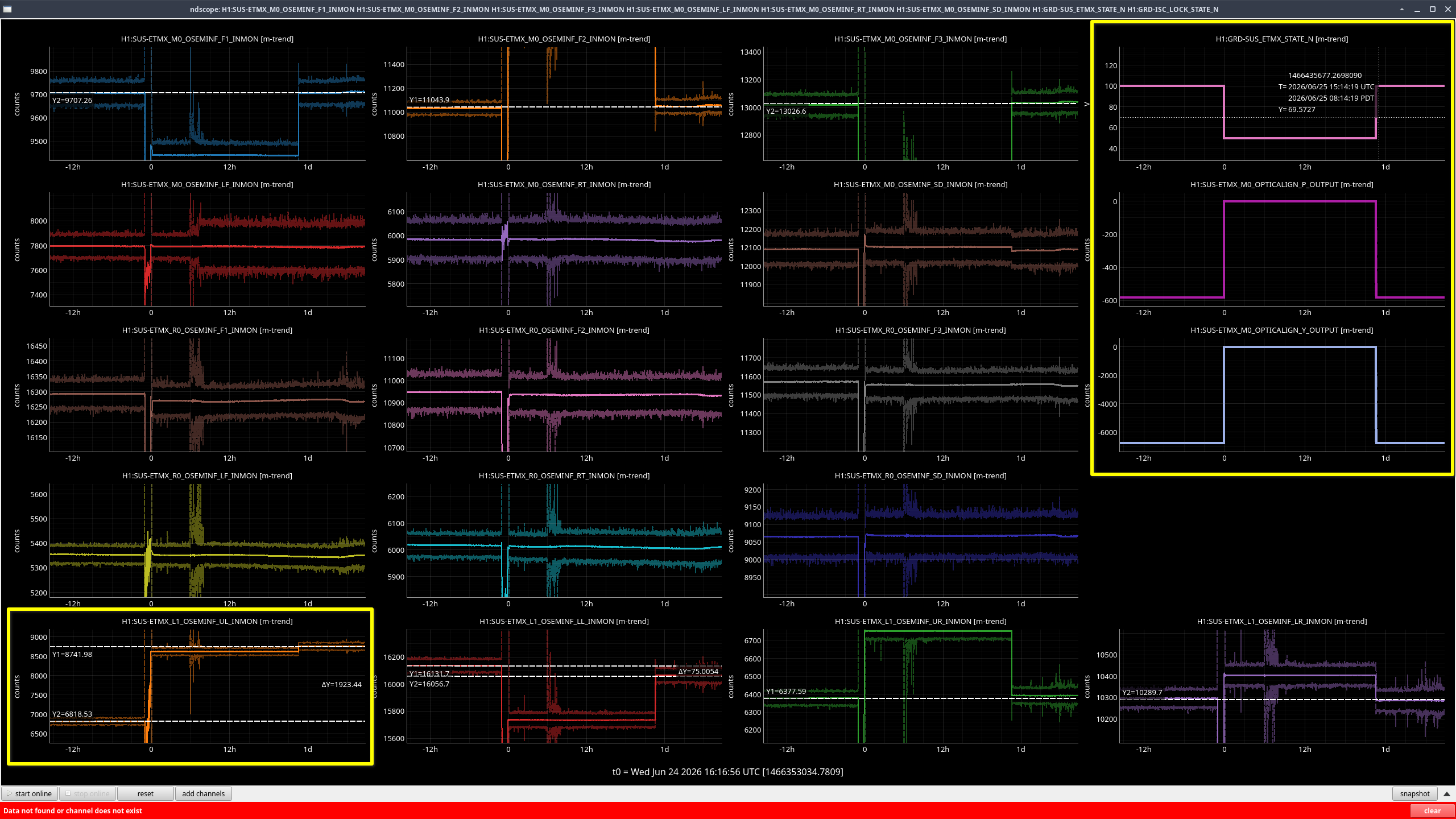Take a snapshot of the plots
Screen dimensions: 1456x819
tap(1414, 793)
